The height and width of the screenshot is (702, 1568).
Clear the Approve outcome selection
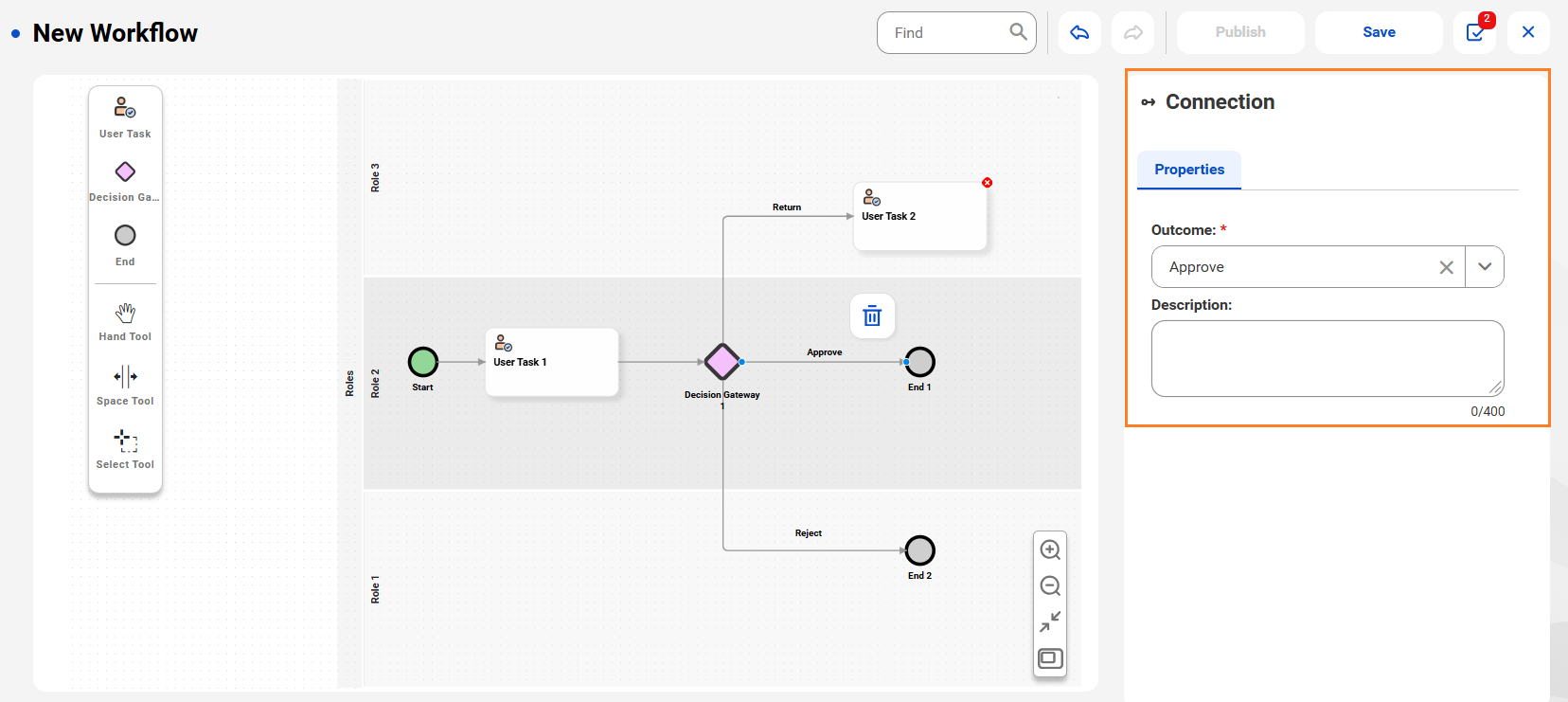tap(1446, 267)
